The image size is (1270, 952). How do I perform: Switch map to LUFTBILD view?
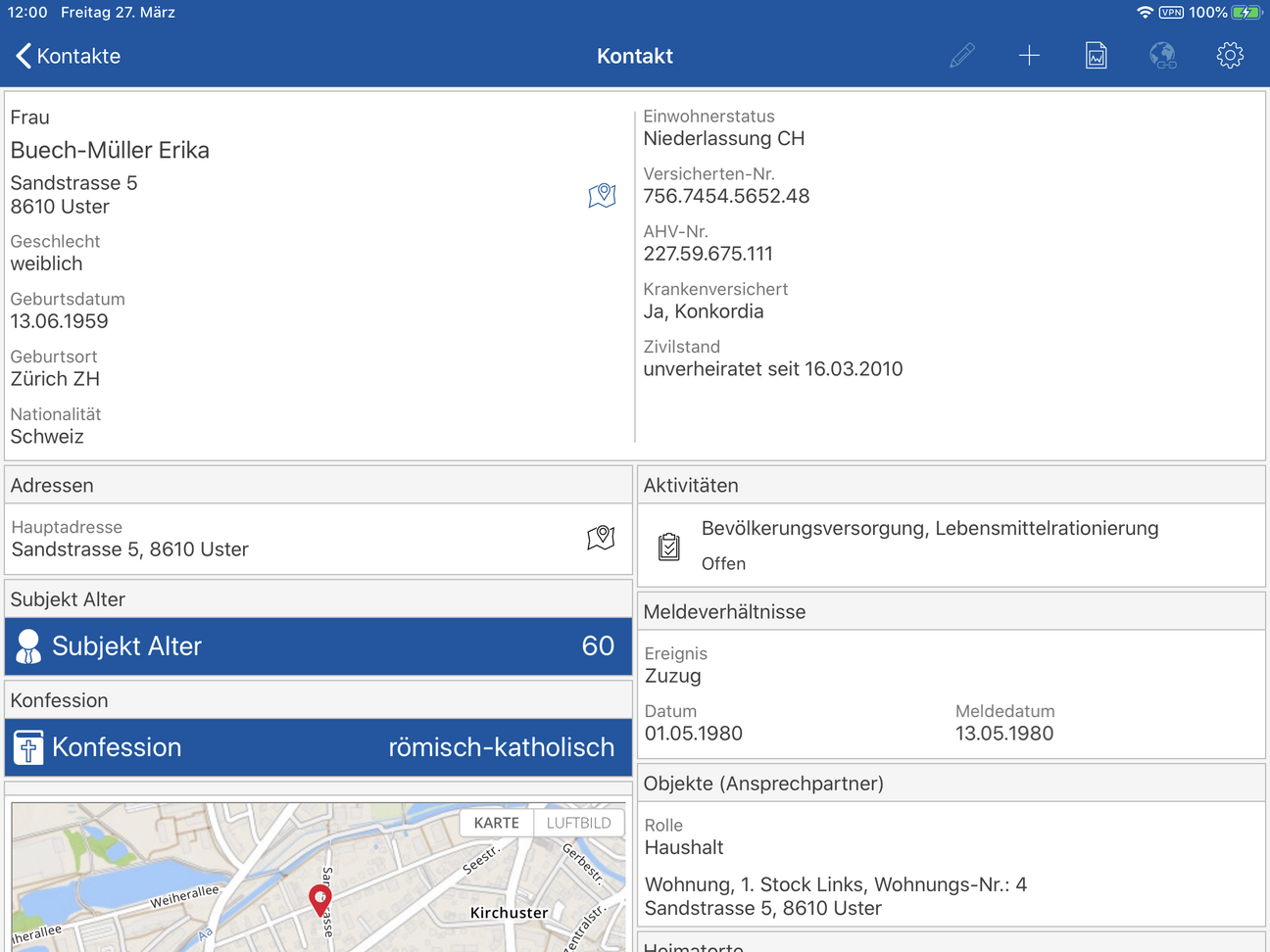click(579, 823)
